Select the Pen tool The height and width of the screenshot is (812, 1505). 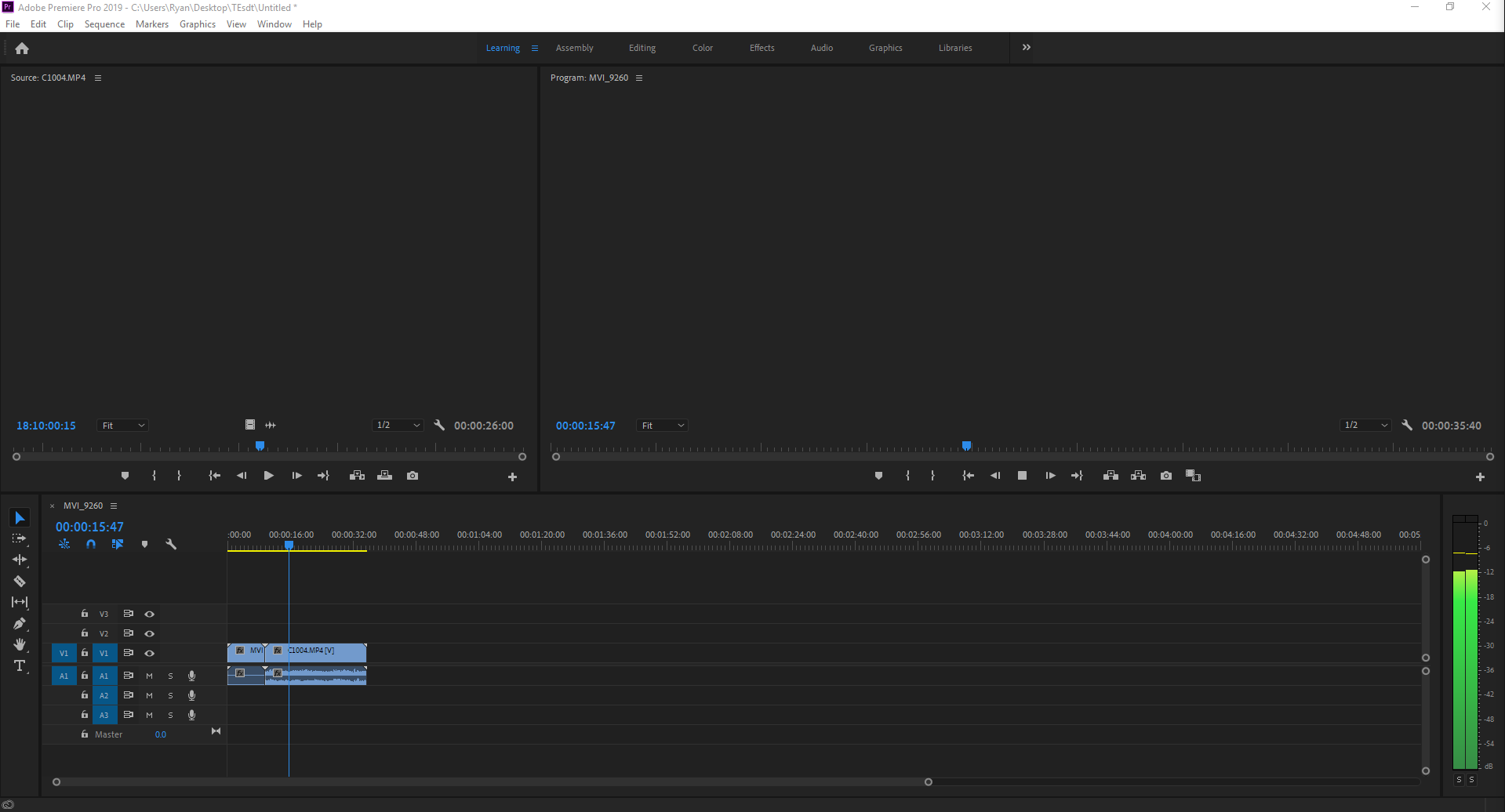[x=20, y=623]
